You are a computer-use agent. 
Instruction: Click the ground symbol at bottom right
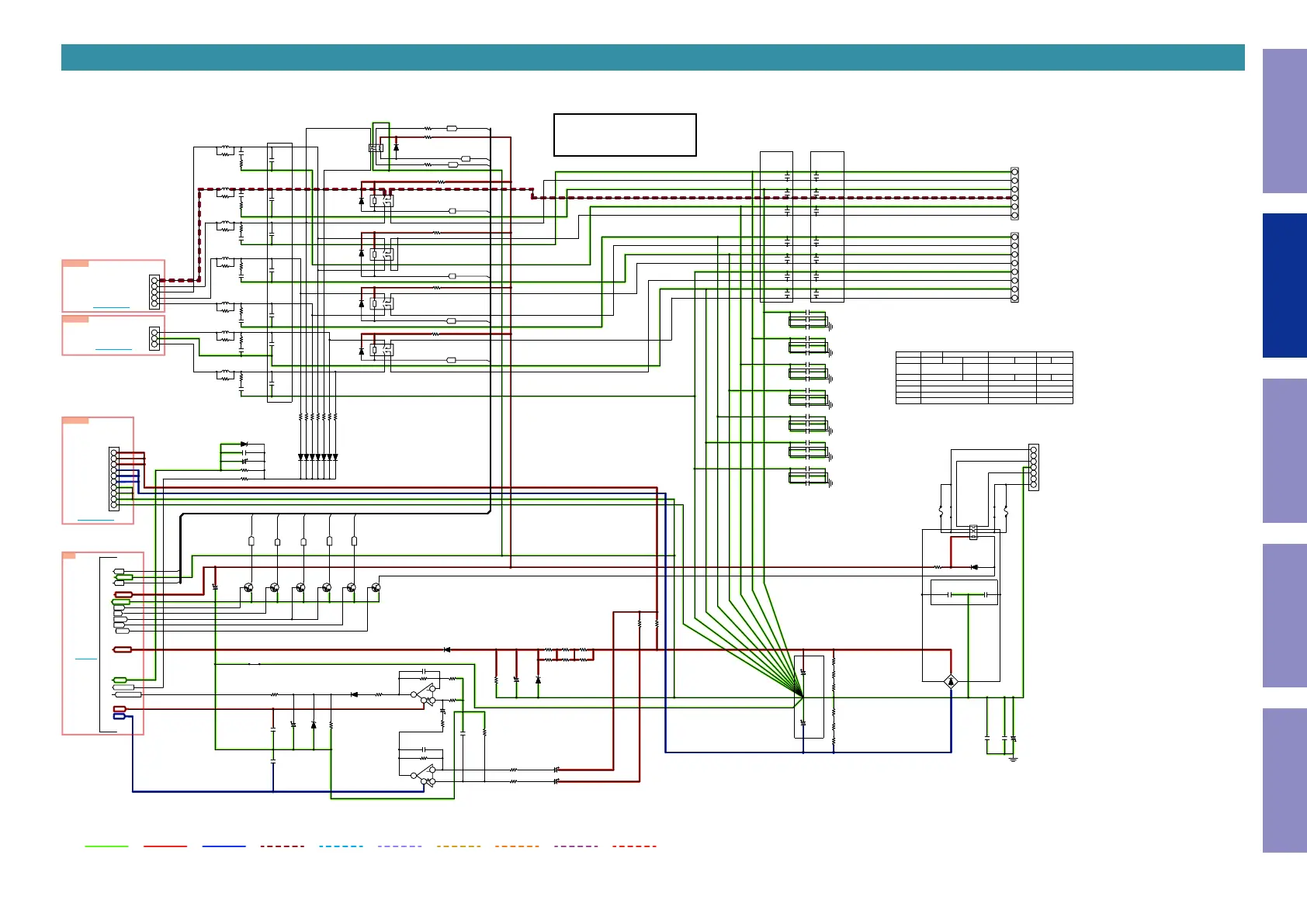click(1013, 759)
